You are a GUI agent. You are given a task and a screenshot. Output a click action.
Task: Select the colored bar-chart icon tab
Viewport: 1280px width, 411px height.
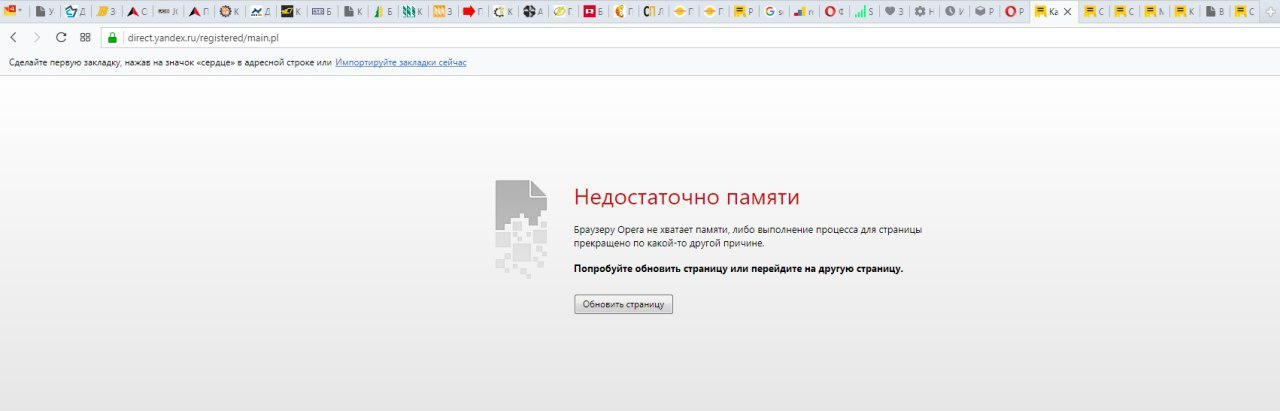pos(805,12)
